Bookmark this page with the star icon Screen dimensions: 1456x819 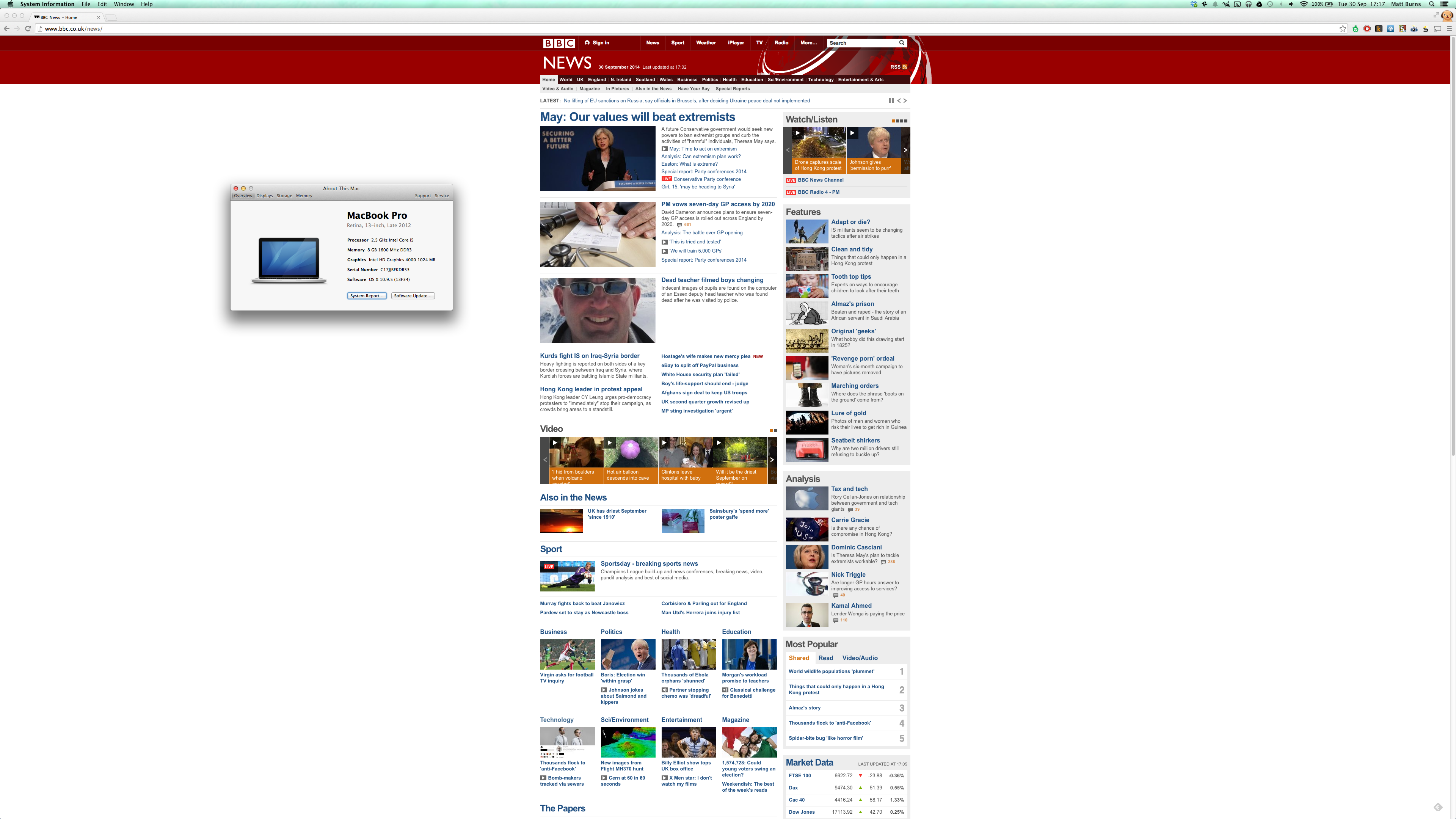(x=1343, y=29)
